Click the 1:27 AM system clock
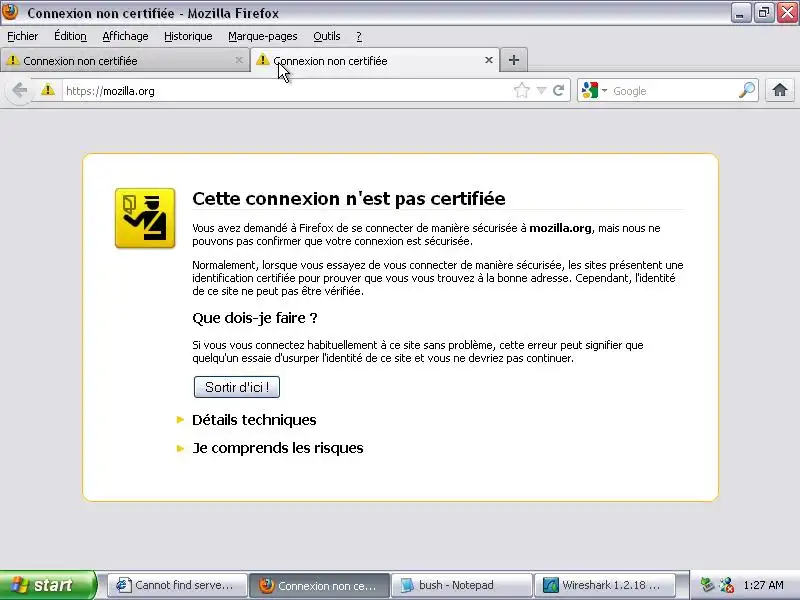The image size is (800, 600). (764, 585)
